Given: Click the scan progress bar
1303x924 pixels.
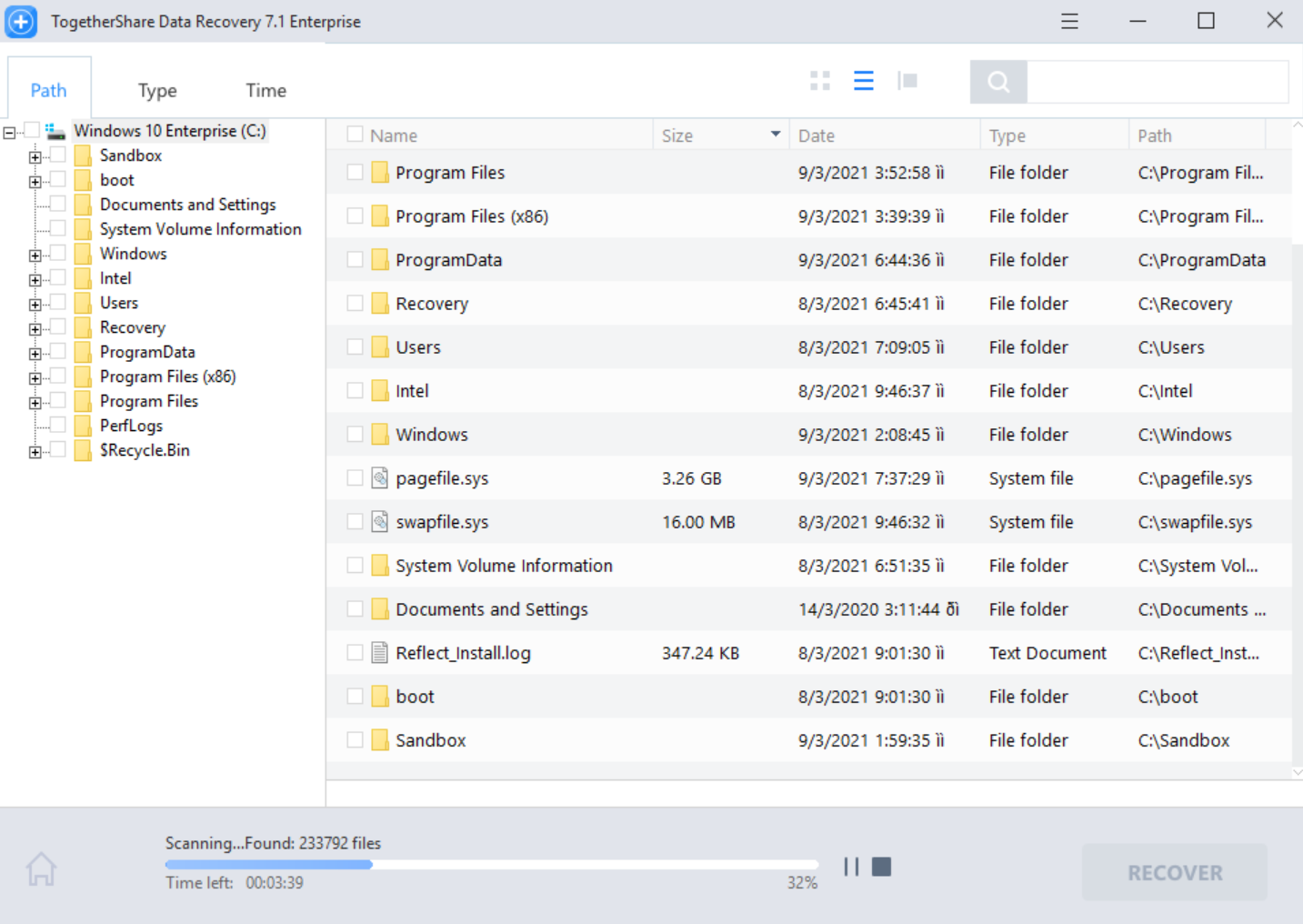Looking at the screenshot, I should click(x=492, y=864).
